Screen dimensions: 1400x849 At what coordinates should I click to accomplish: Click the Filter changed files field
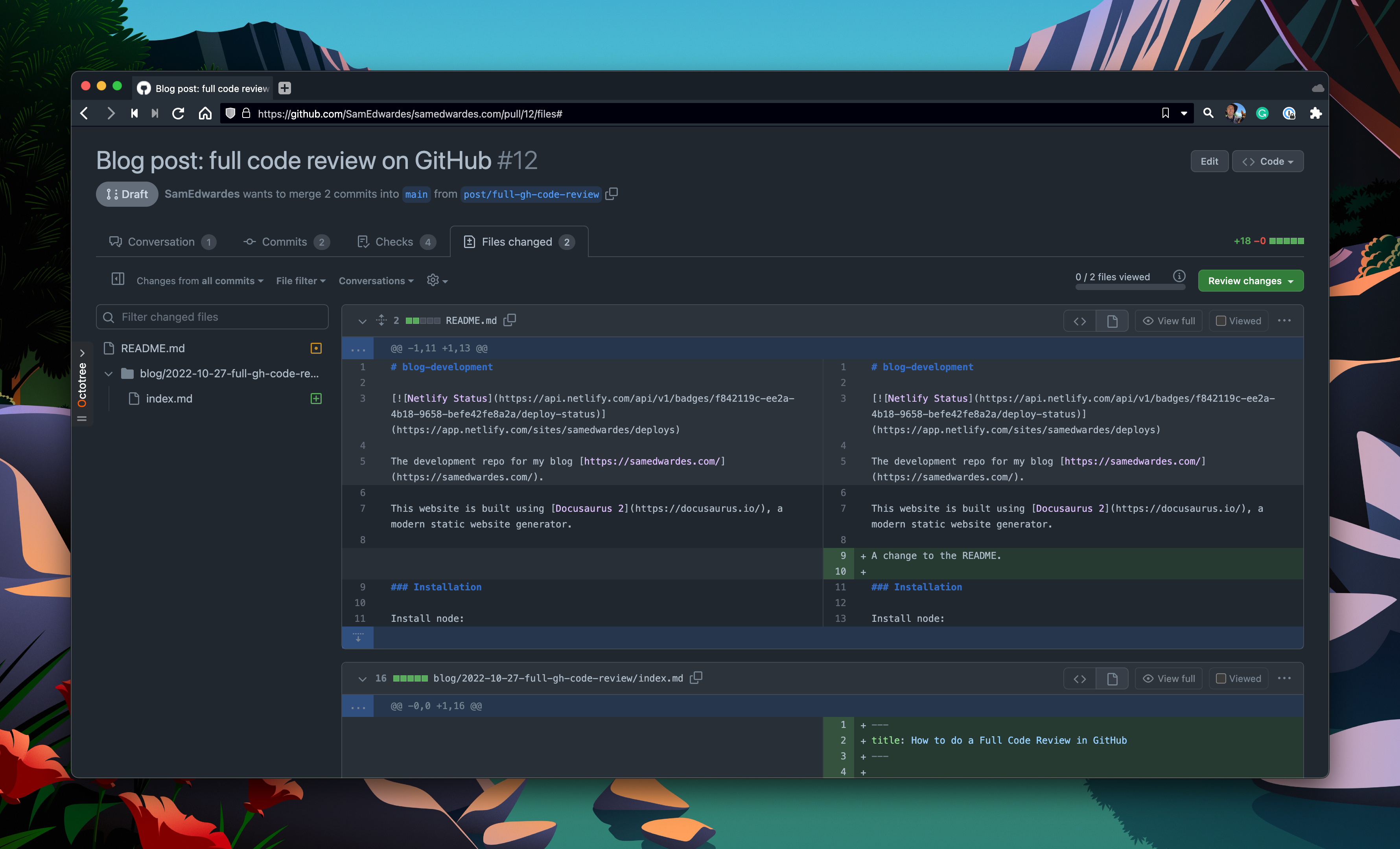point(211,316)
